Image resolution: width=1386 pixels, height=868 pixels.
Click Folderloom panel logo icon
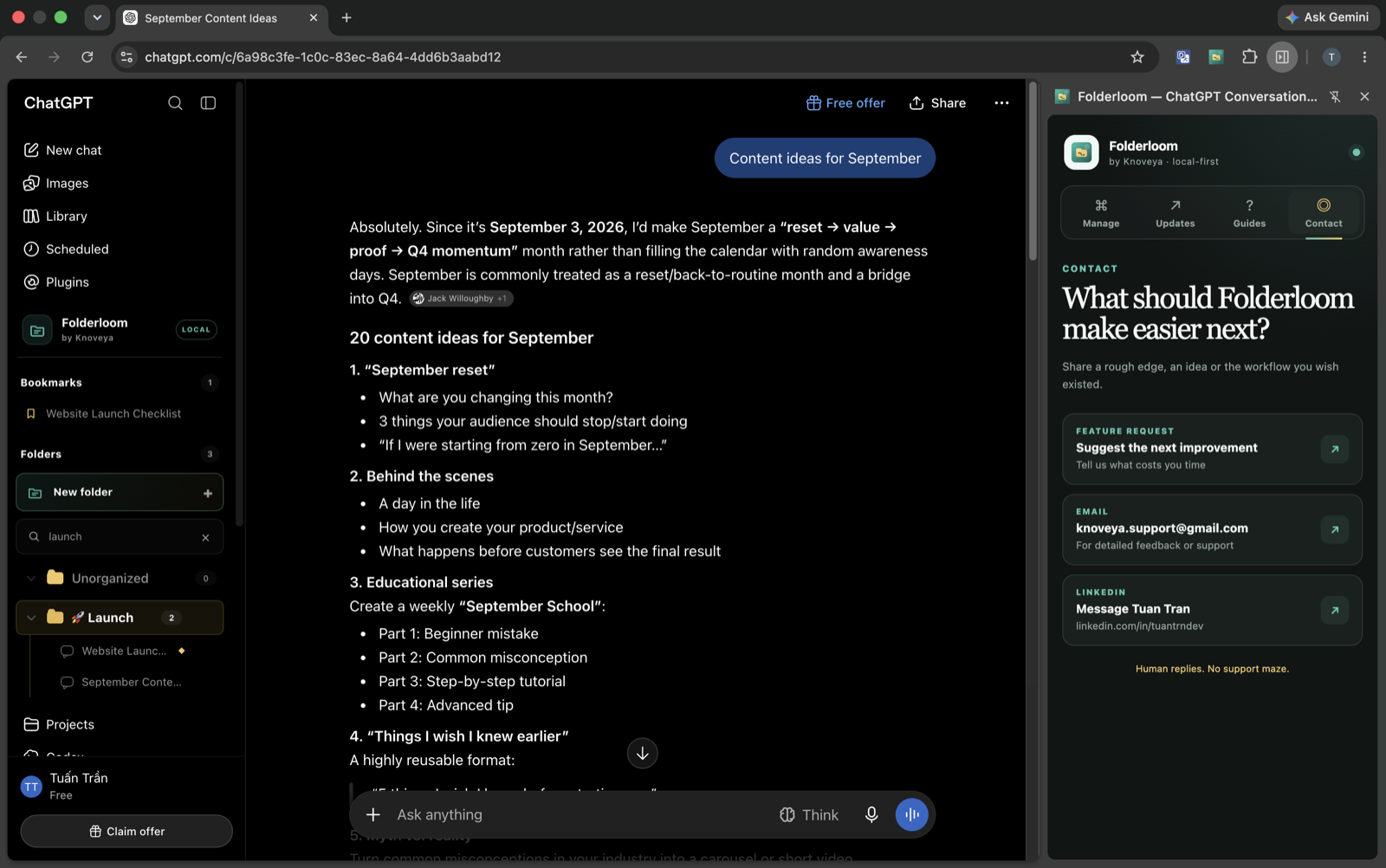coord(1081,152)
